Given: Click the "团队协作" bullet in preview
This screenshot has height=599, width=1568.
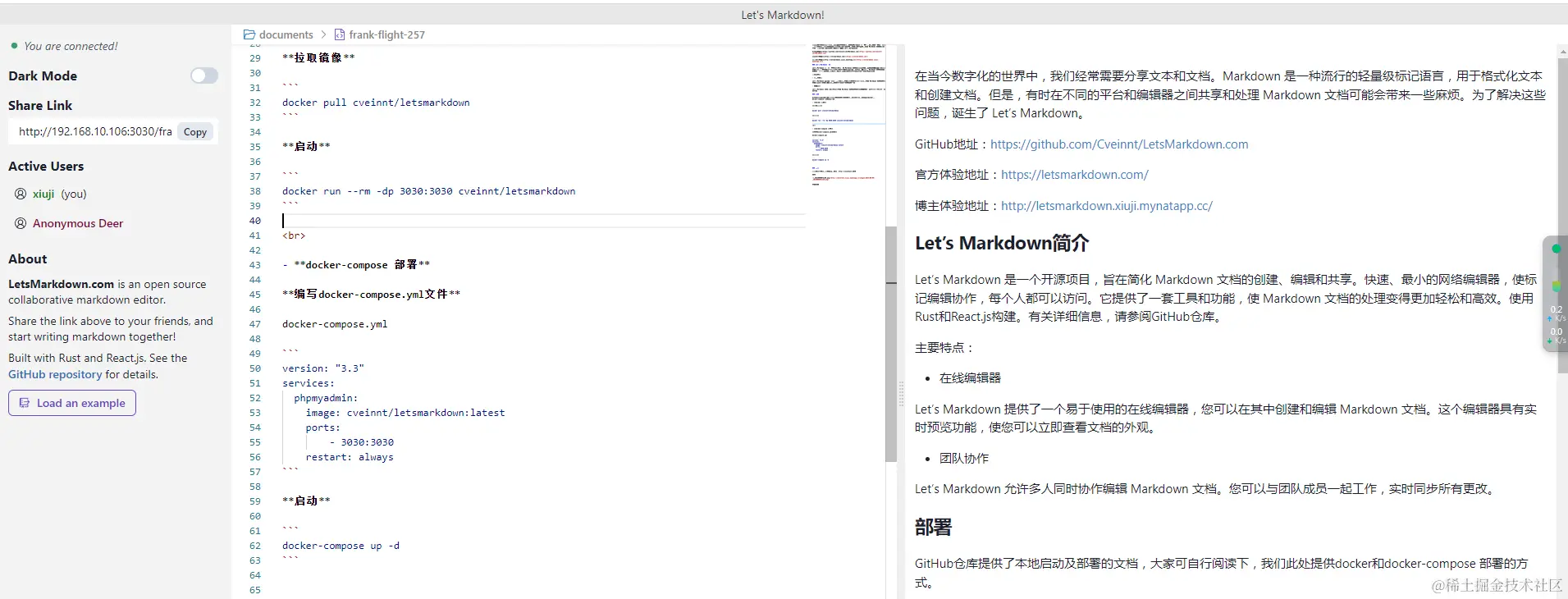Looking at the screenshot, I should point(964,459).
